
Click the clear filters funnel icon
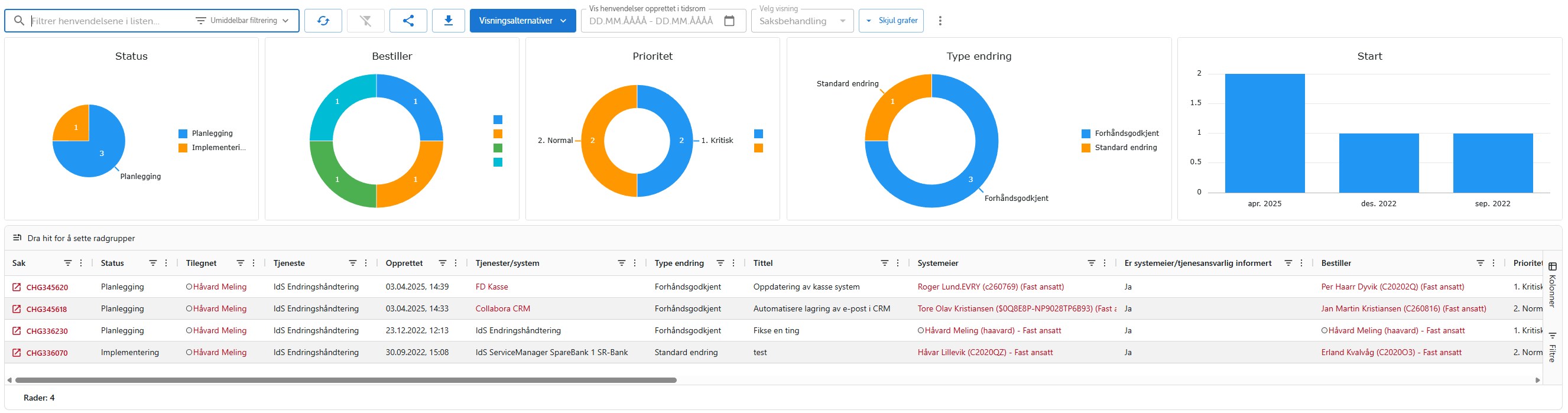tap(365, 21)
